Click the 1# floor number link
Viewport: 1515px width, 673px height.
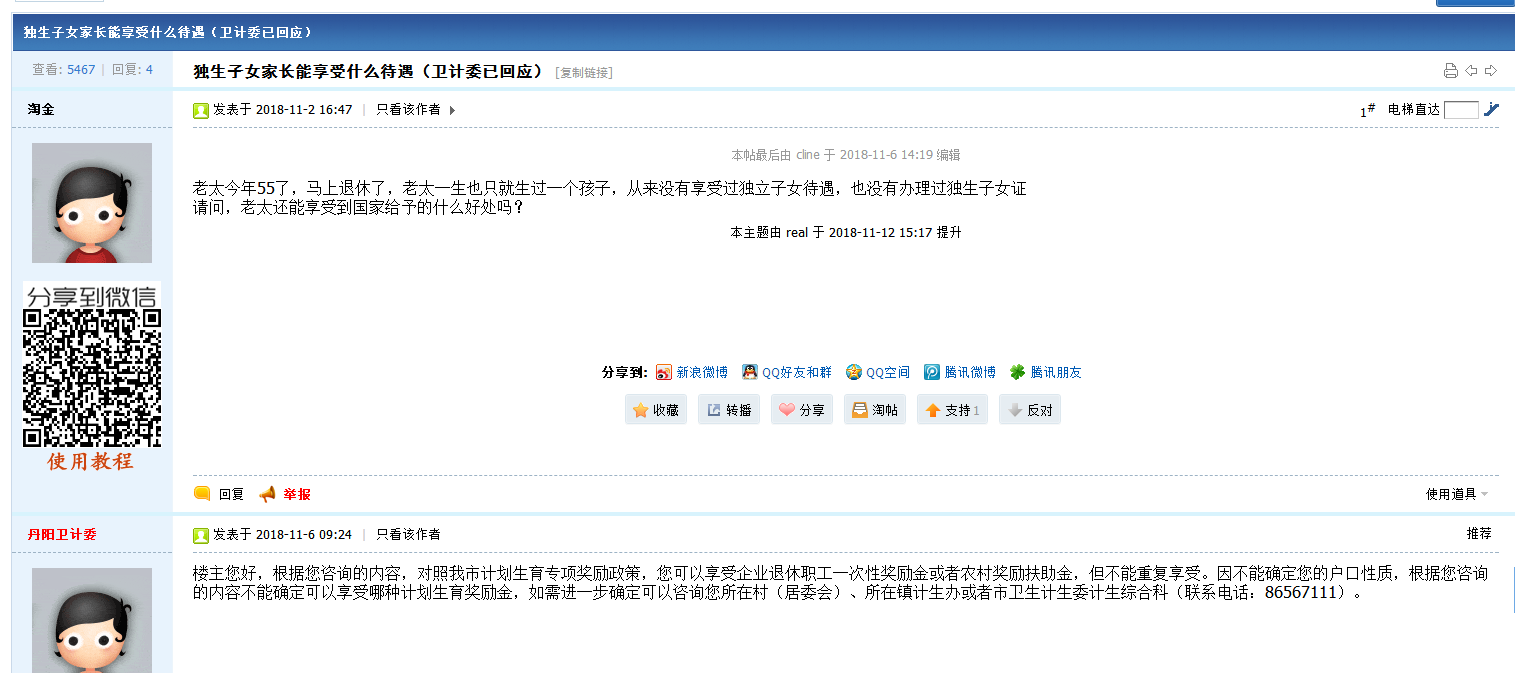(x=1367, y=110)
